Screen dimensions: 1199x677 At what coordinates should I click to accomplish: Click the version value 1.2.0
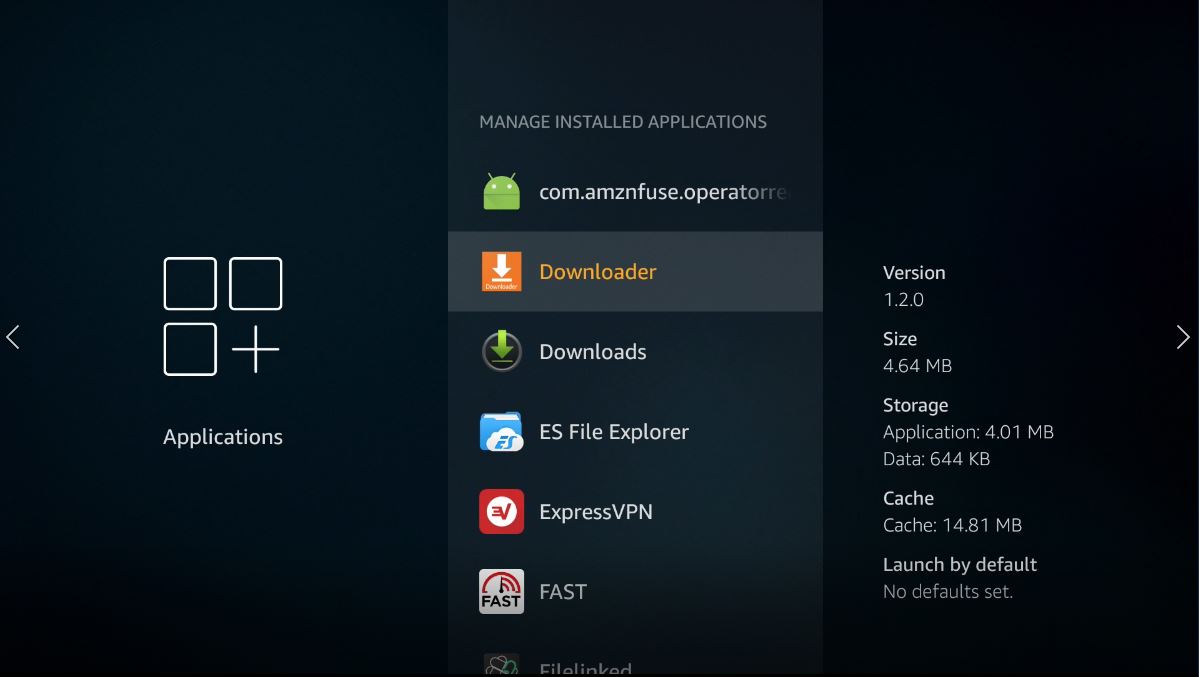coord(903,299)
